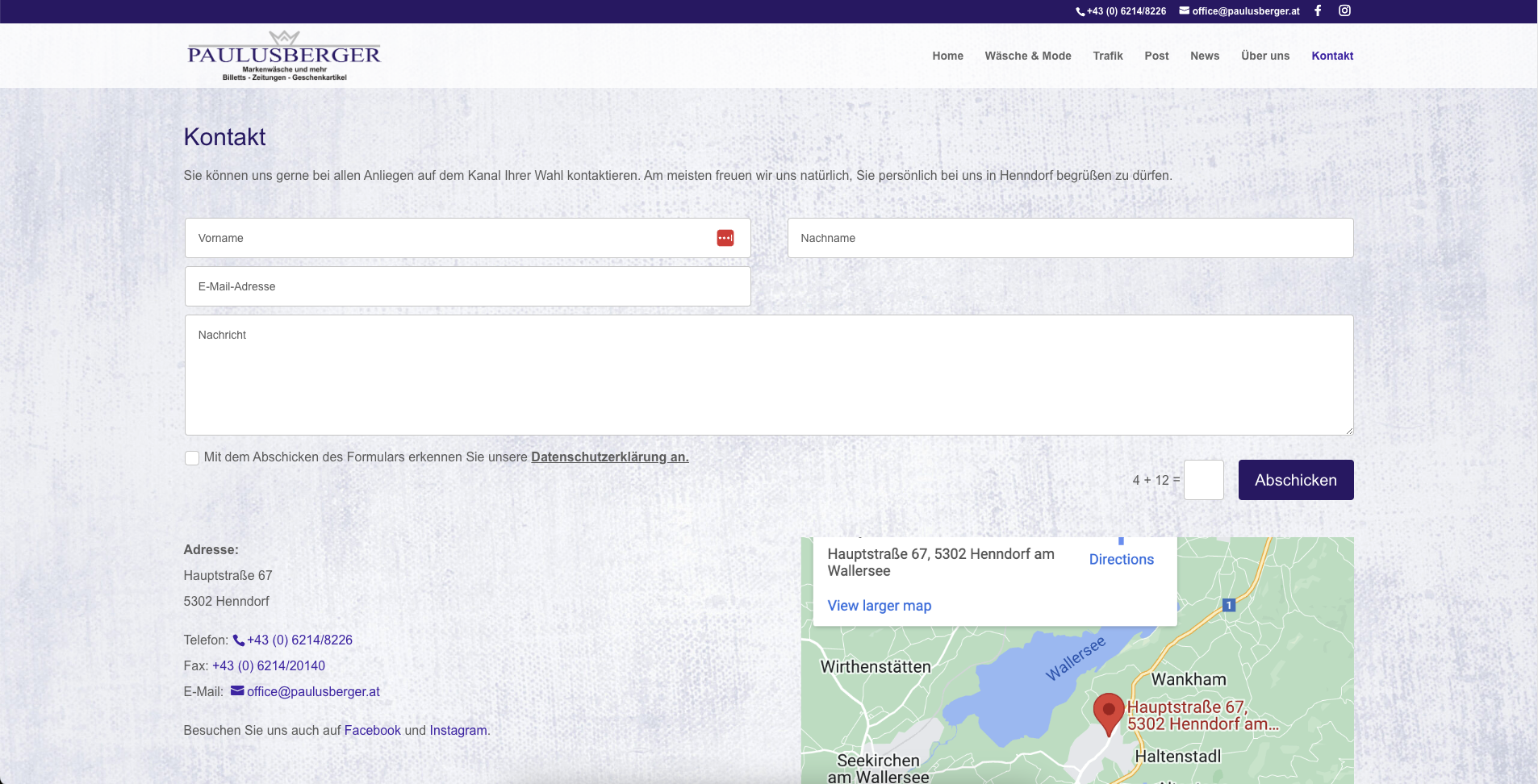Click the Nachricht text area
Image resolution: width=1538 pixels, height=784 pixels.
[x=768, y=375]
